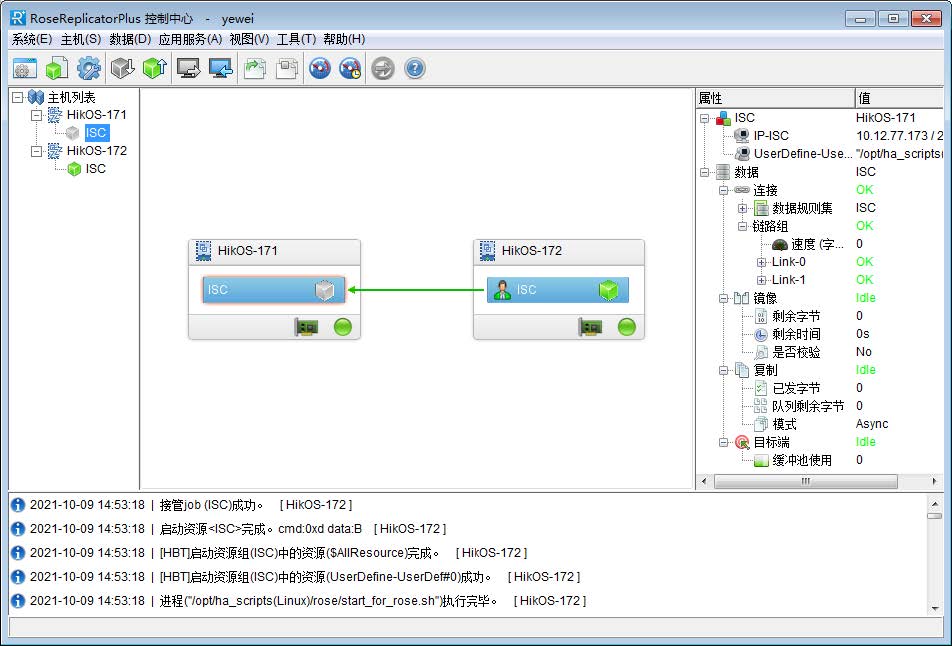Viewport: 952px width, 646px height.
Task: Select the ISC item under HikOS-172
Action: (96, 169)
